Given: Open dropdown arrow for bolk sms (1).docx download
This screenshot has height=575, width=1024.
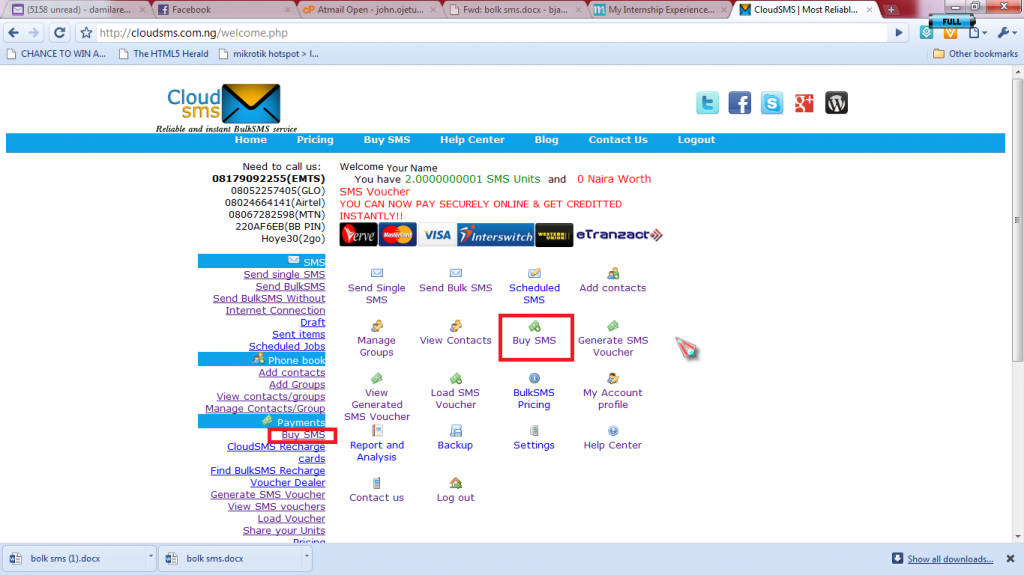Looking at the screenshot, I should [150, 557].
